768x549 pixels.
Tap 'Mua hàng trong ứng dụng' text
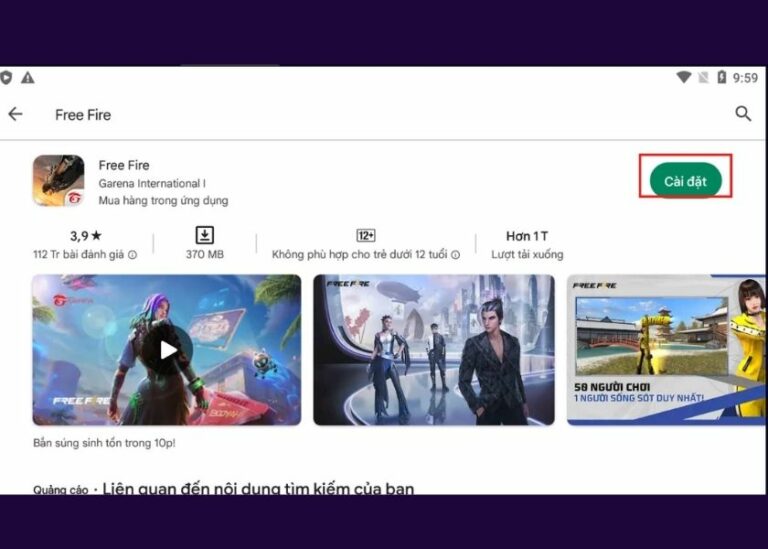point(163,200)
